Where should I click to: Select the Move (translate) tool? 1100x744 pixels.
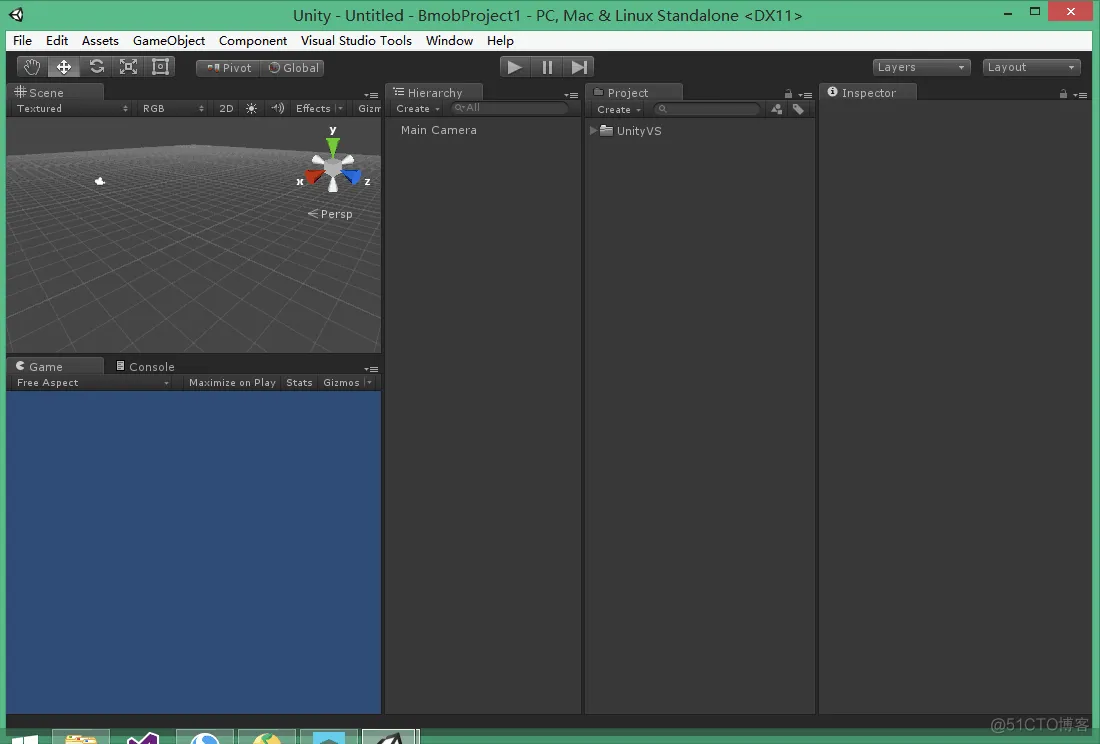tap(64, 67)
